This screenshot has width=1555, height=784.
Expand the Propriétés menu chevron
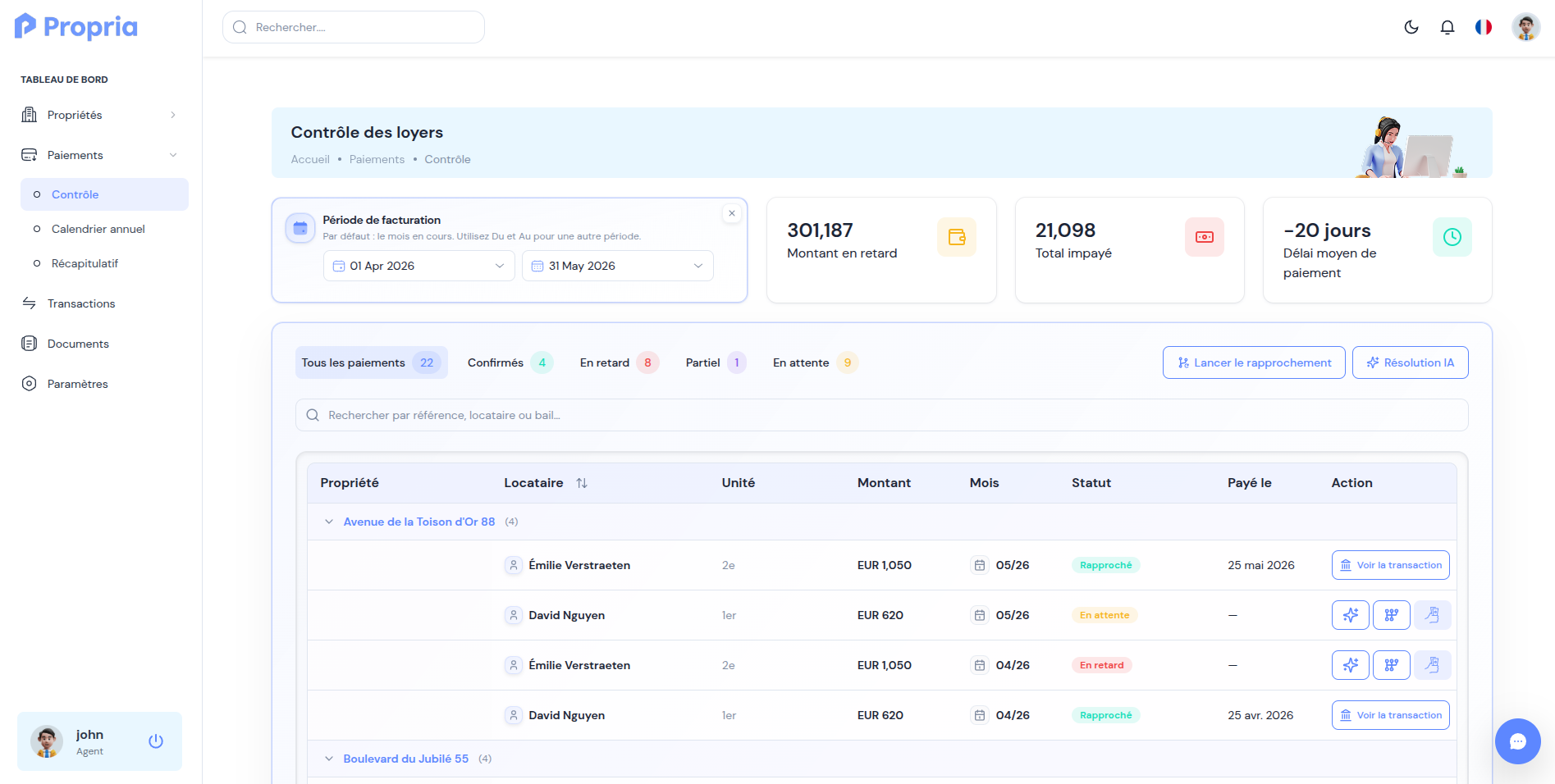click(173, 115)
